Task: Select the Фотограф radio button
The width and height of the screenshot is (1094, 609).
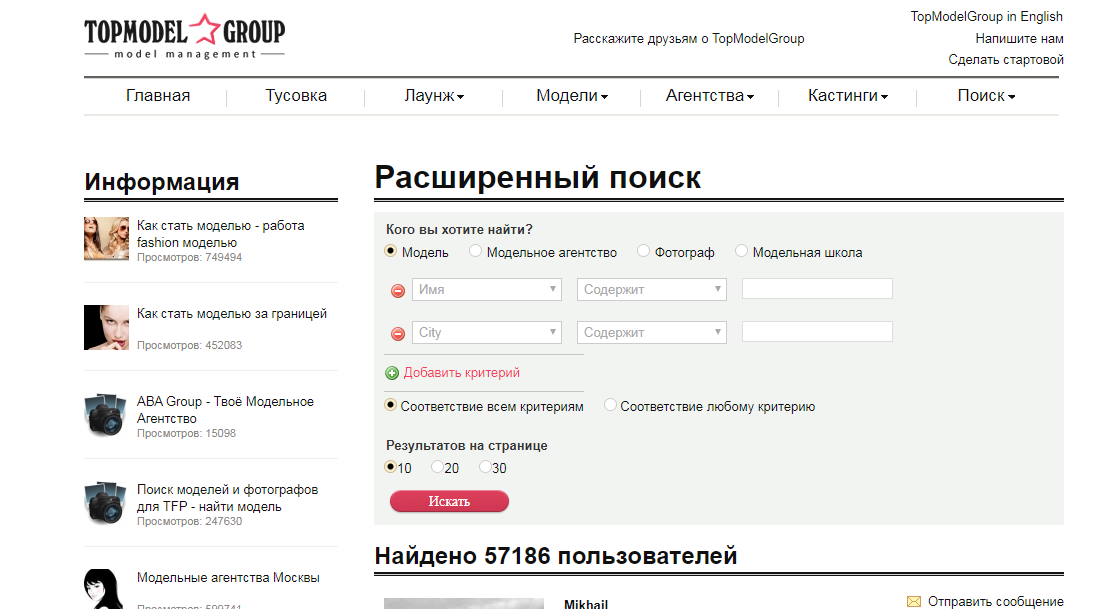Action: pyautogui.click(x=643, y=252)
